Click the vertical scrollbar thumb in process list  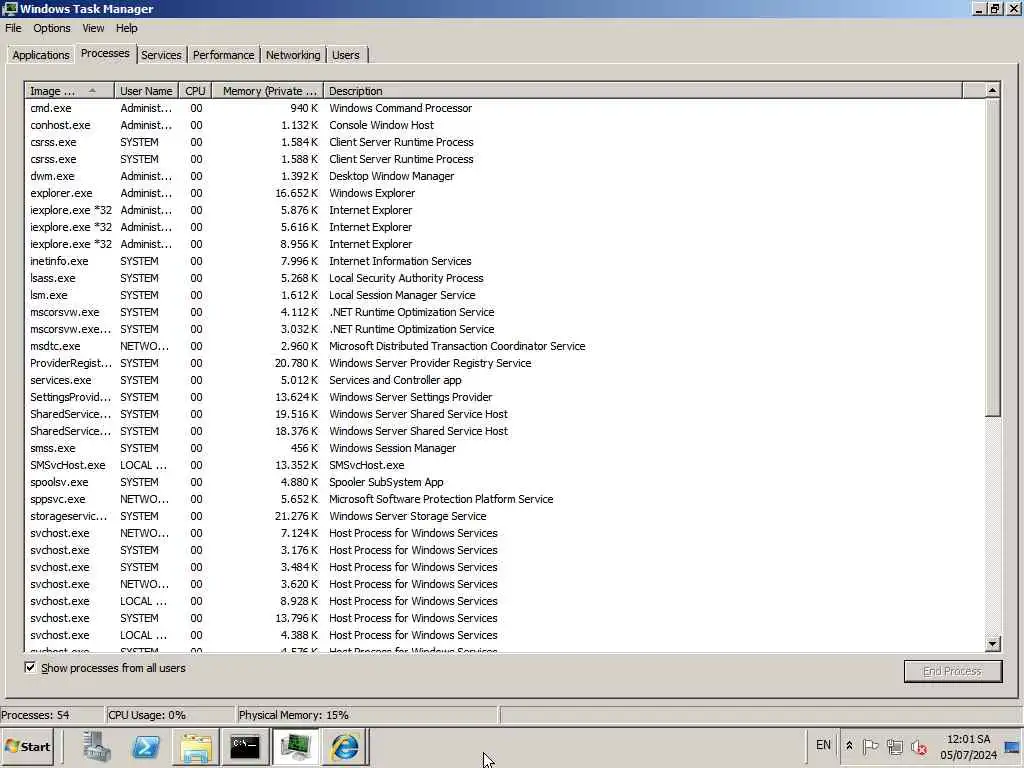[992, 257]
